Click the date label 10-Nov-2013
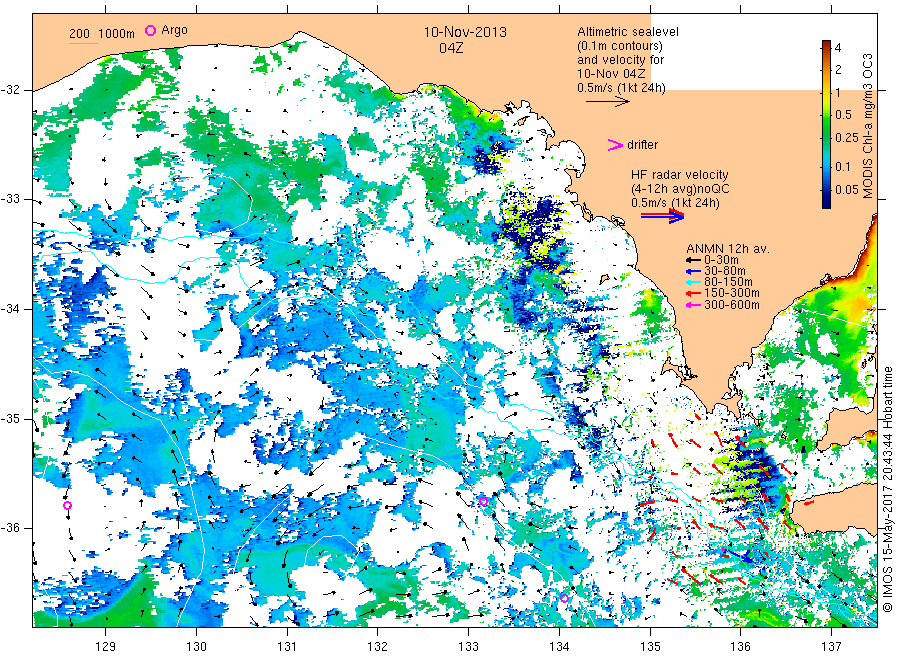The height and width of the screenshot is (660, 900). pos(465,32)
